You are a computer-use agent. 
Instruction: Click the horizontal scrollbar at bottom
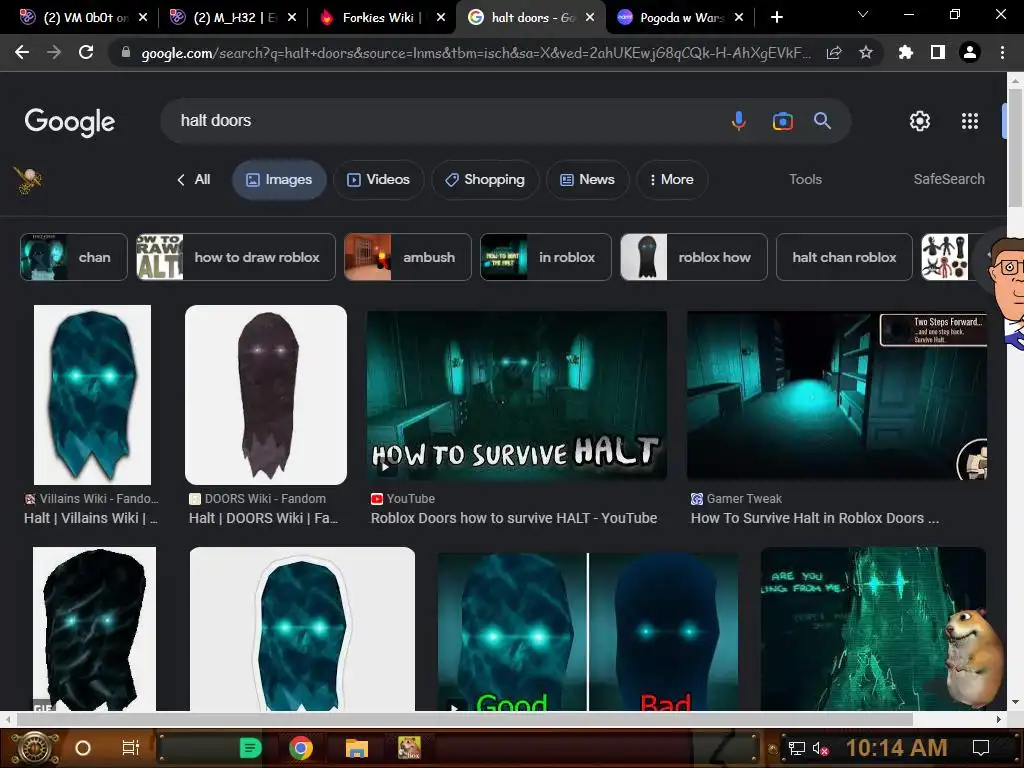pyautogui.click(x=464, y=719)
